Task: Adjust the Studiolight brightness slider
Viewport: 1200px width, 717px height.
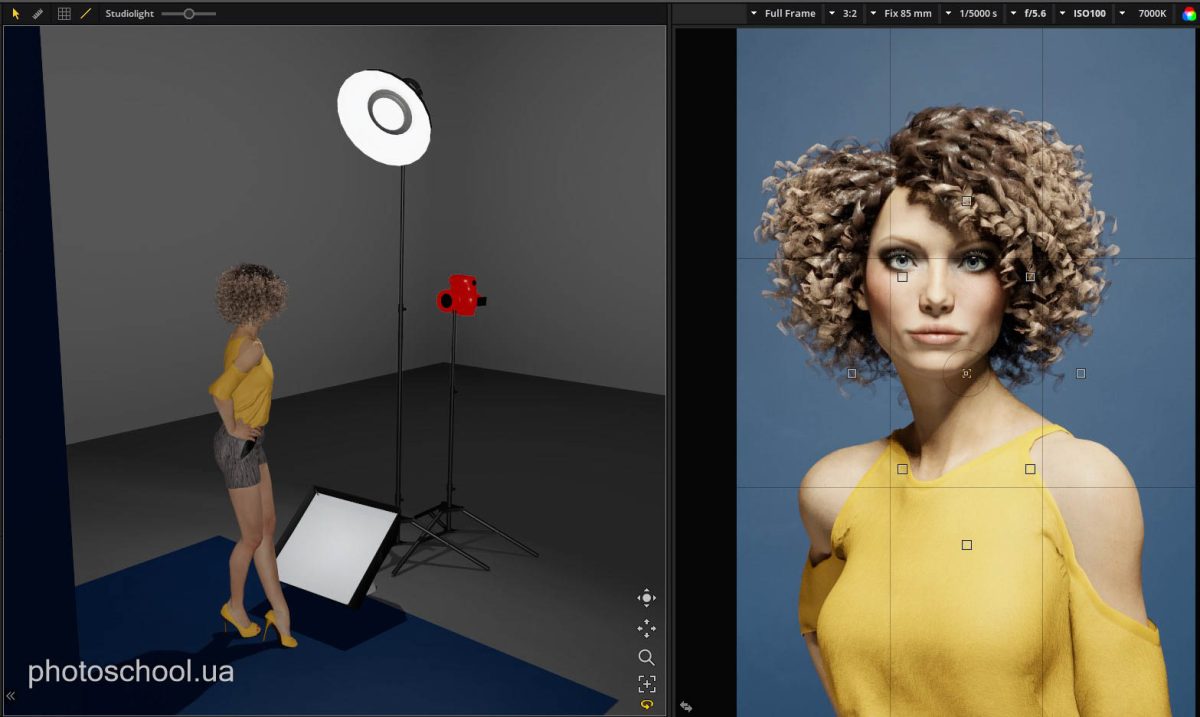Action: (x=188, y=14)
